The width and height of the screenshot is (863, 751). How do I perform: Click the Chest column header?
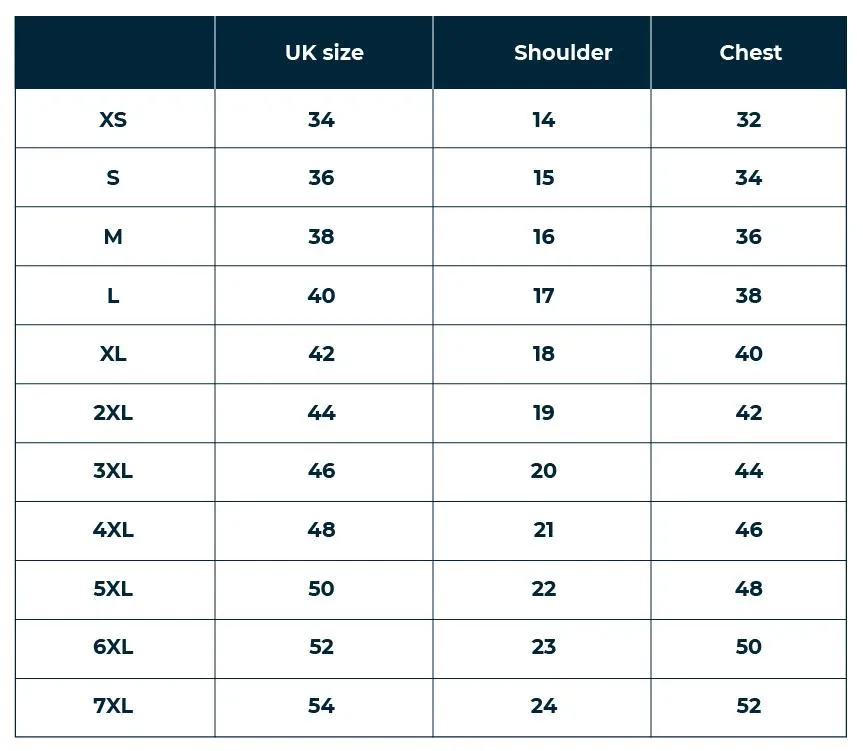(750, 53)
